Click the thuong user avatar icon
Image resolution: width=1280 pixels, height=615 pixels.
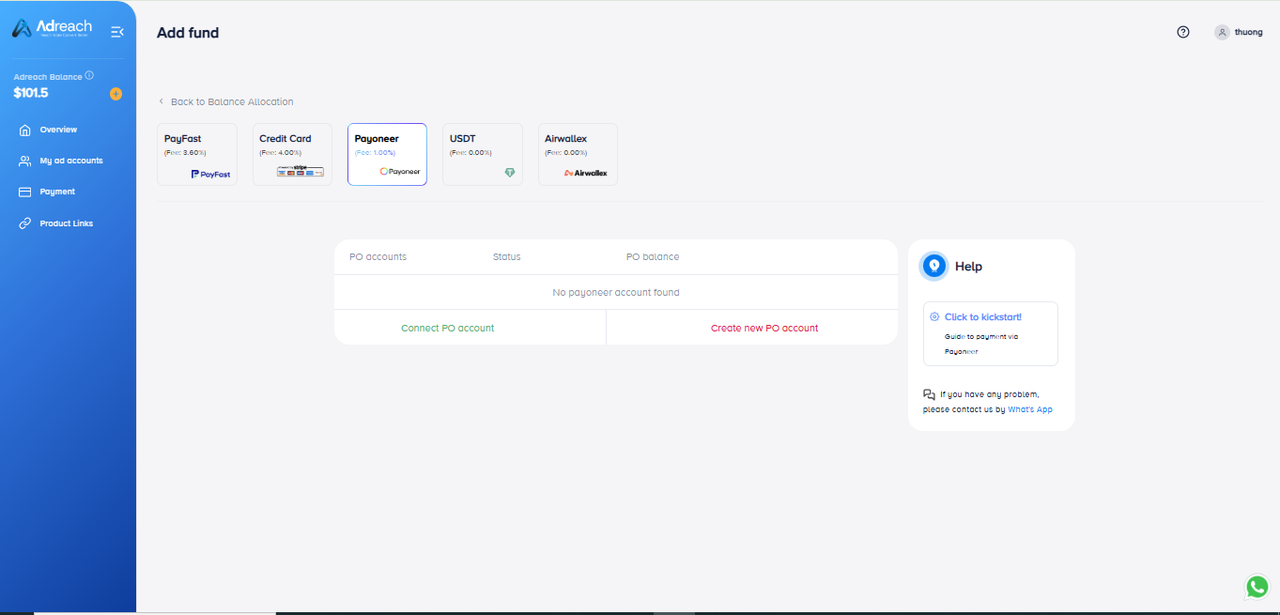pos(1221,32)
